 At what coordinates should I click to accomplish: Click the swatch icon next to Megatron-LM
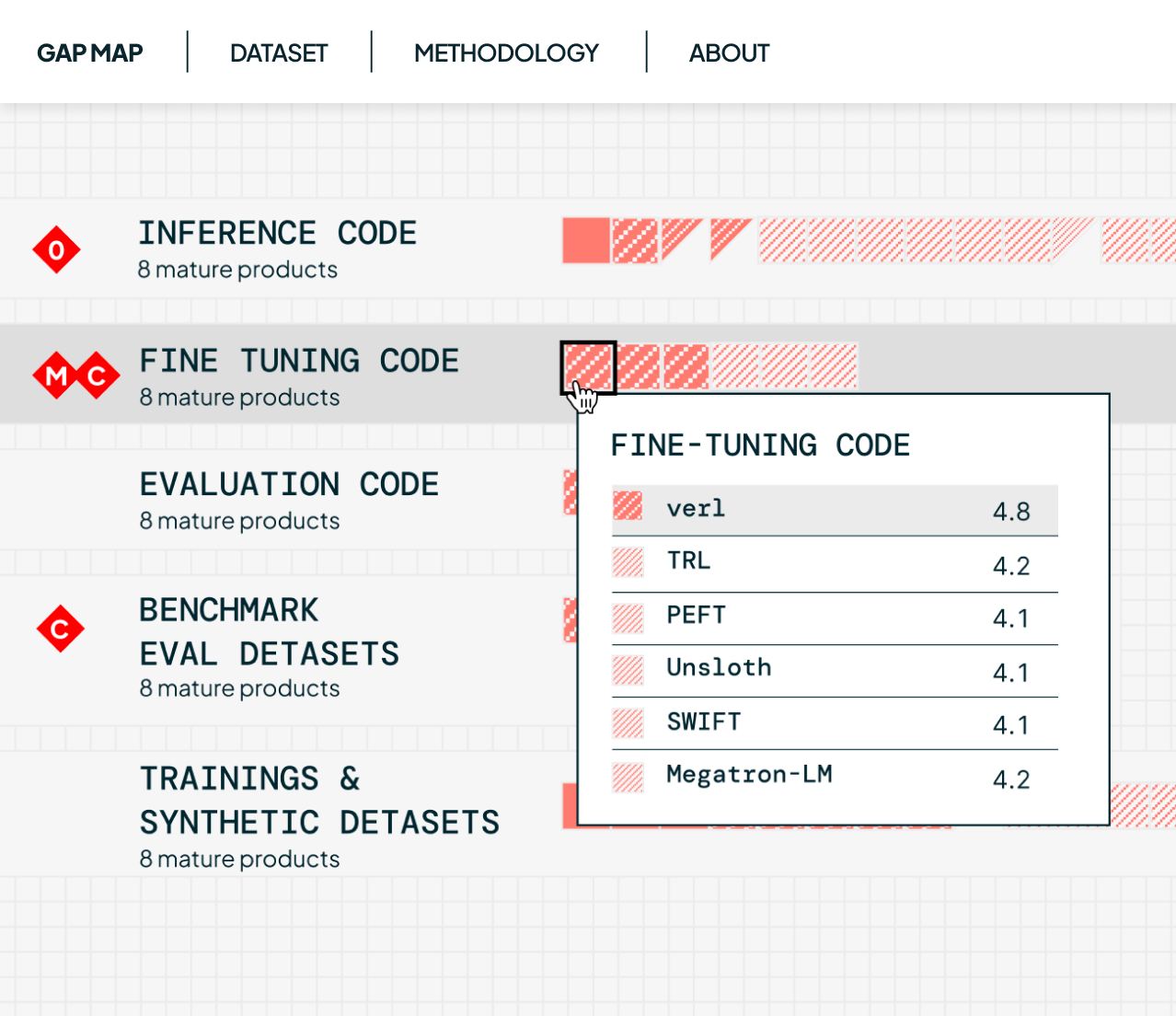[x=628, y=778]
